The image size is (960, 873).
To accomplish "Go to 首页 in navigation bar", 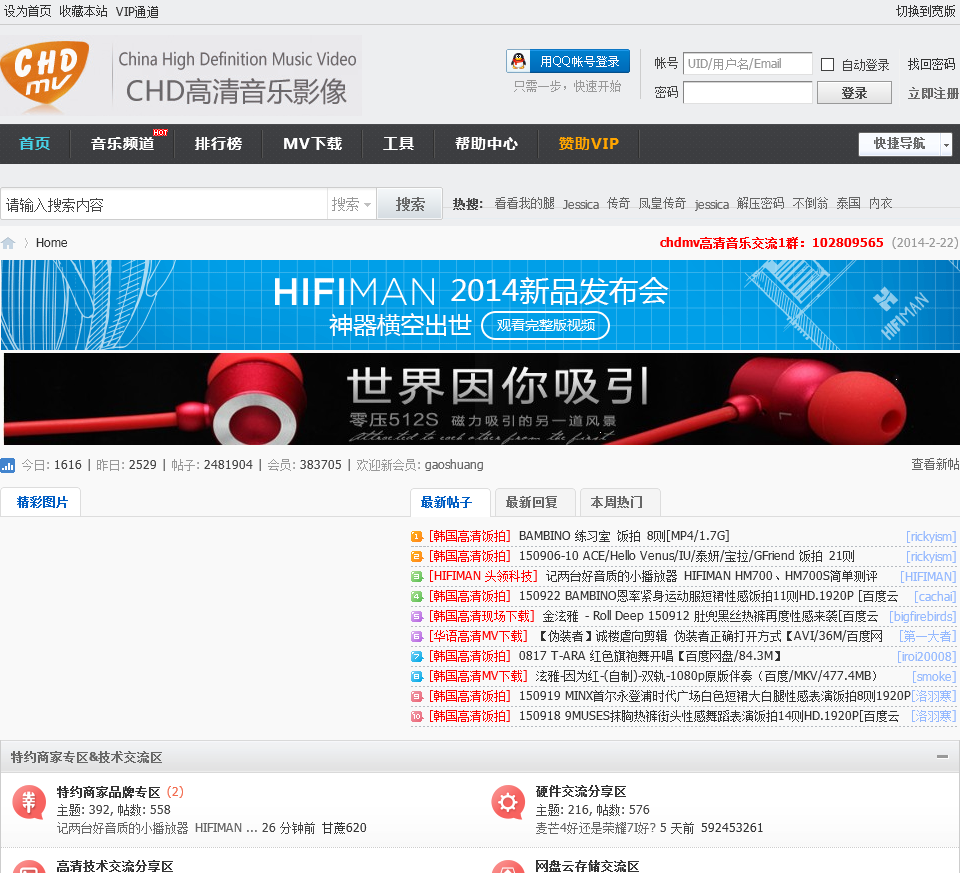I will point(34,144).
